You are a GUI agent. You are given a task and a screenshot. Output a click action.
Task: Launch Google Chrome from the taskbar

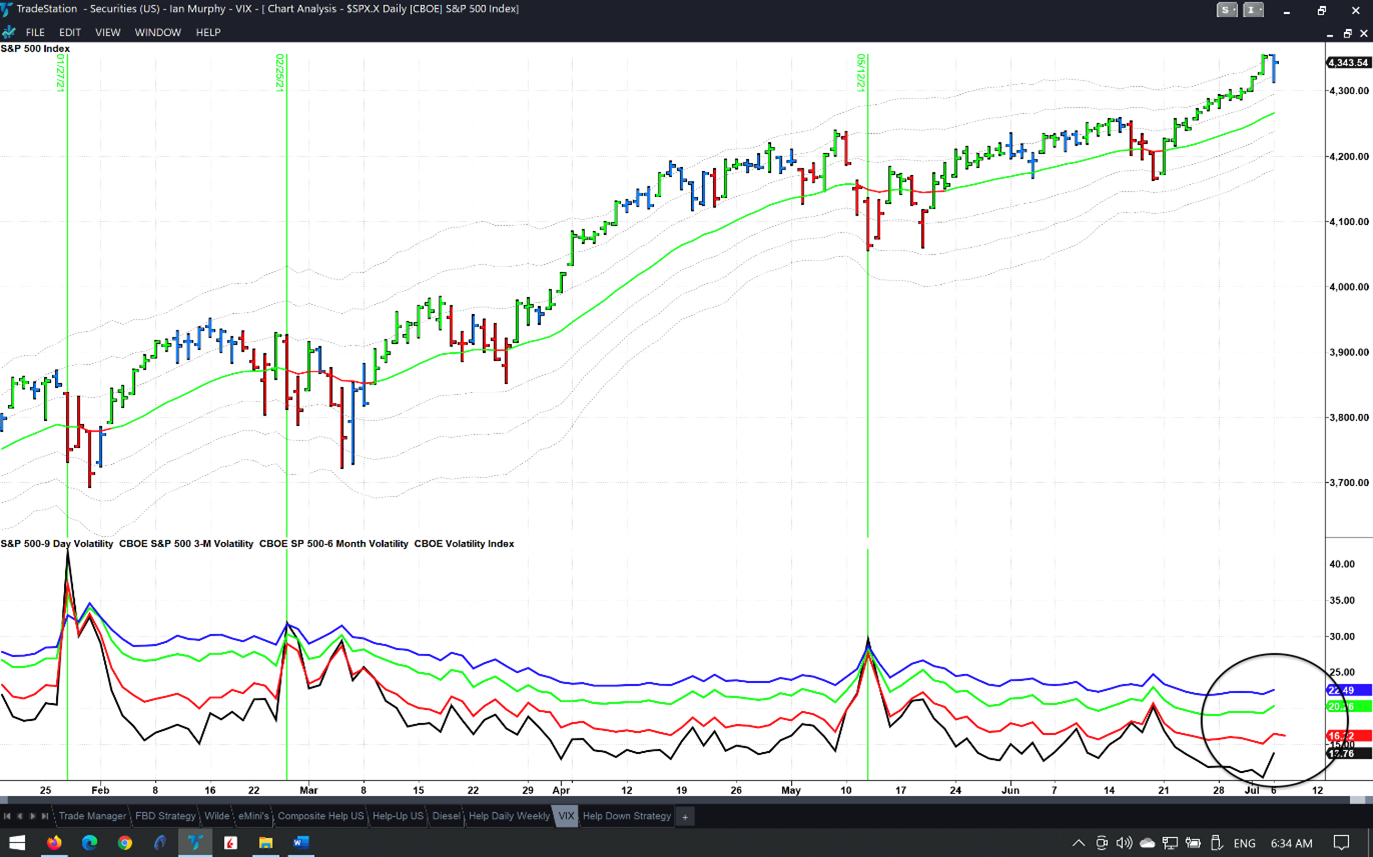(x=124, y=843)
